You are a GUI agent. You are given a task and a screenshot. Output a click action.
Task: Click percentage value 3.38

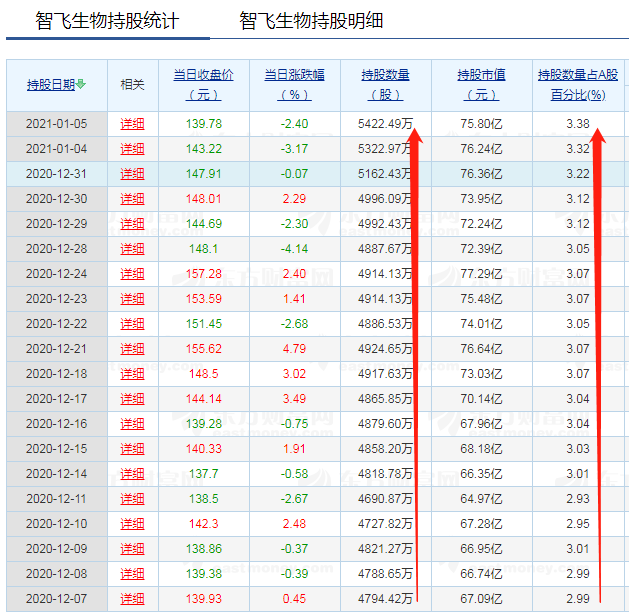coord(578,124)
